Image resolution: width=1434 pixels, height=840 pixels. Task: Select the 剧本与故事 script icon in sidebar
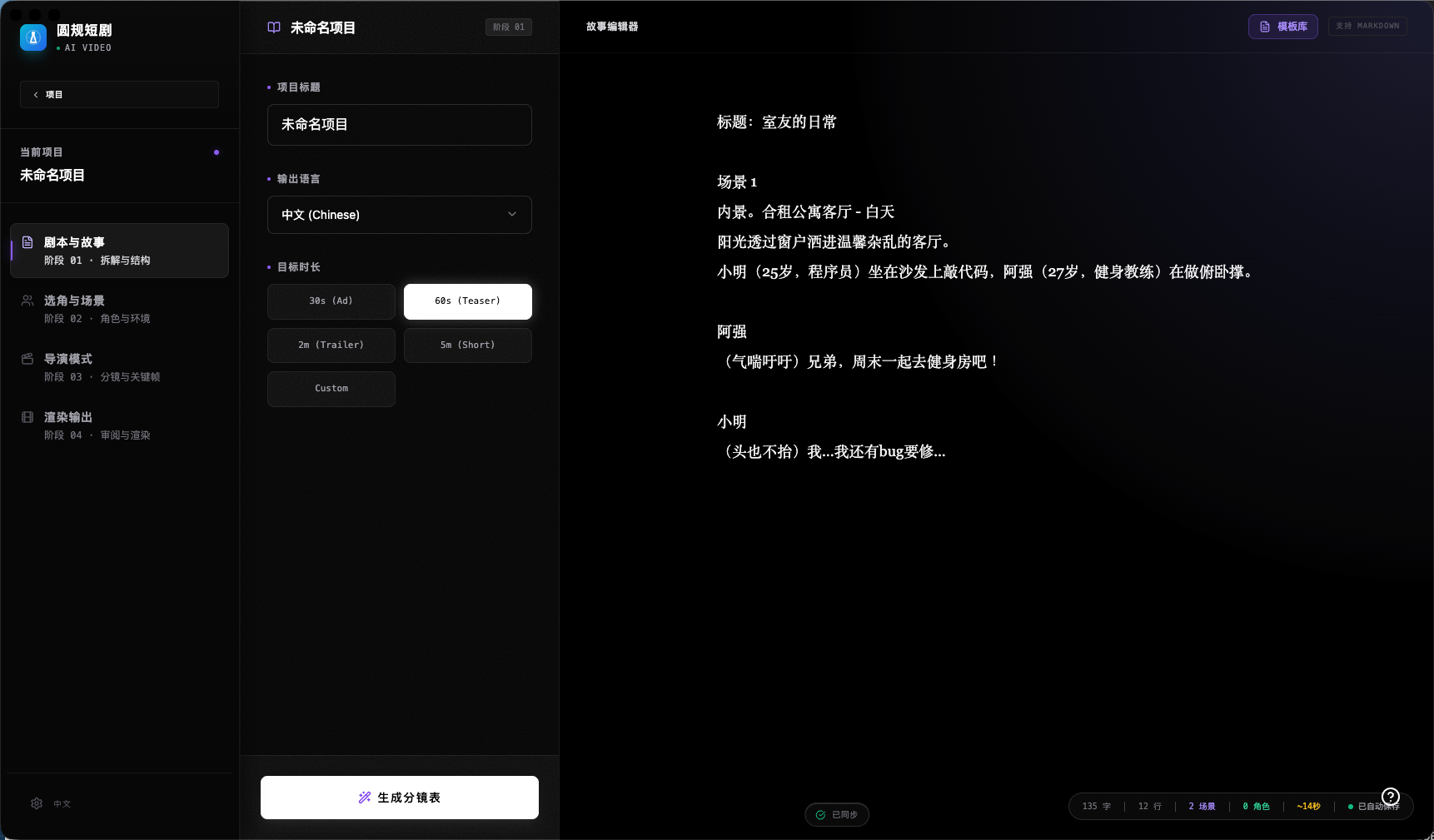27,242
